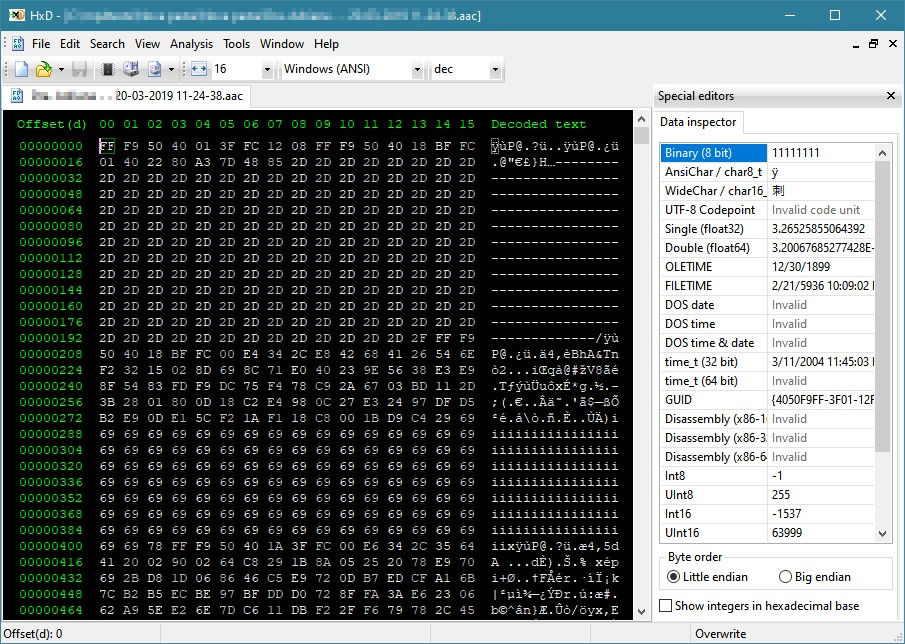Image resolution: width=905 pixels, height=644 pixels.
Task: Switch to the Data inspector tab
Action: click(x=698, y=122)
